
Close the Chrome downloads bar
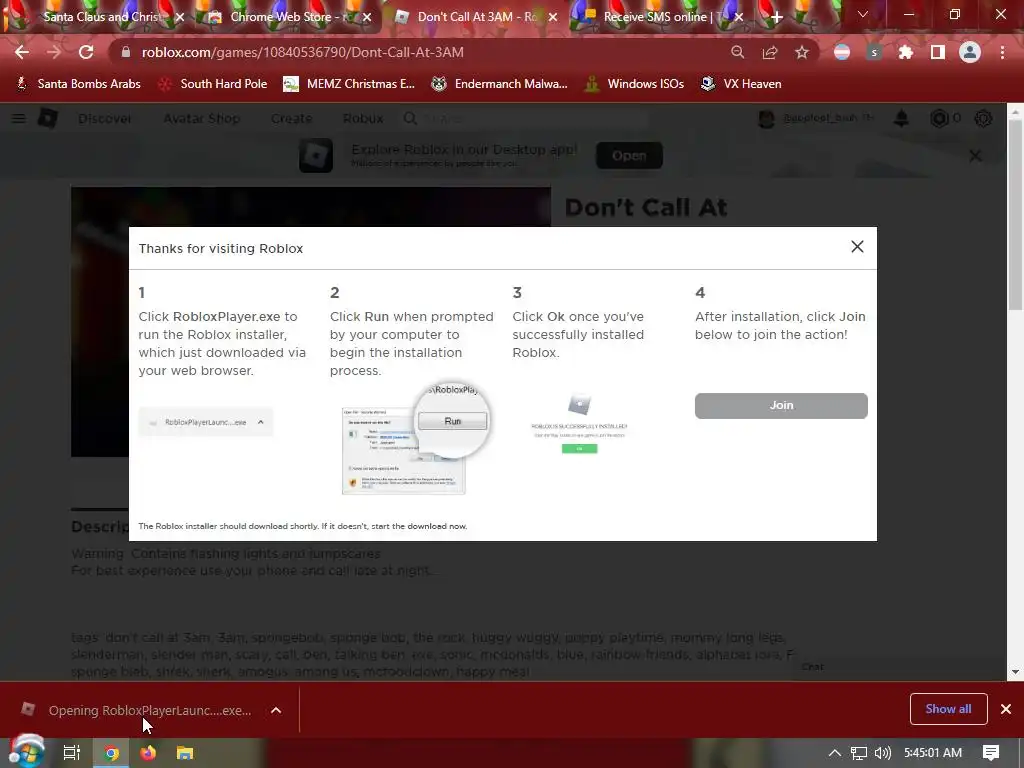pos(1006,709)
